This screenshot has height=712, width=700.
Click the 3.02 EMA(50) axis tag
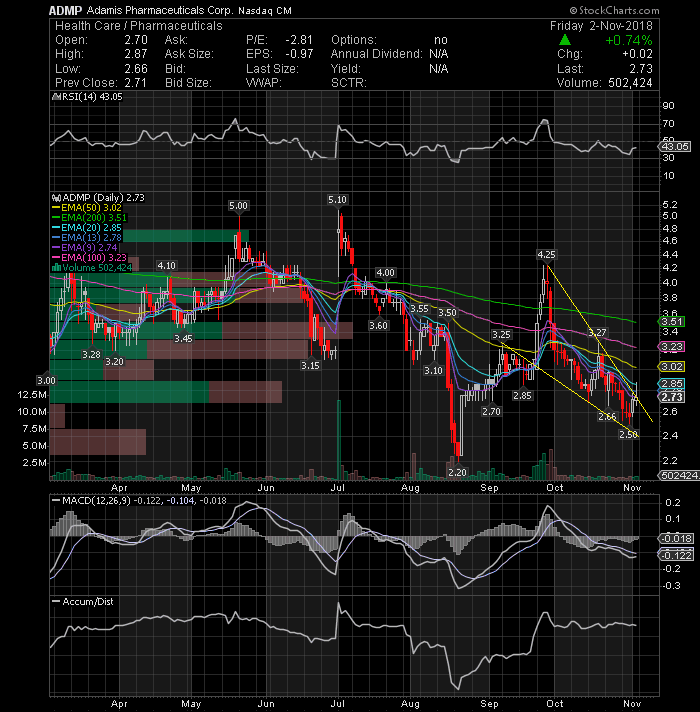coord(671,366)
